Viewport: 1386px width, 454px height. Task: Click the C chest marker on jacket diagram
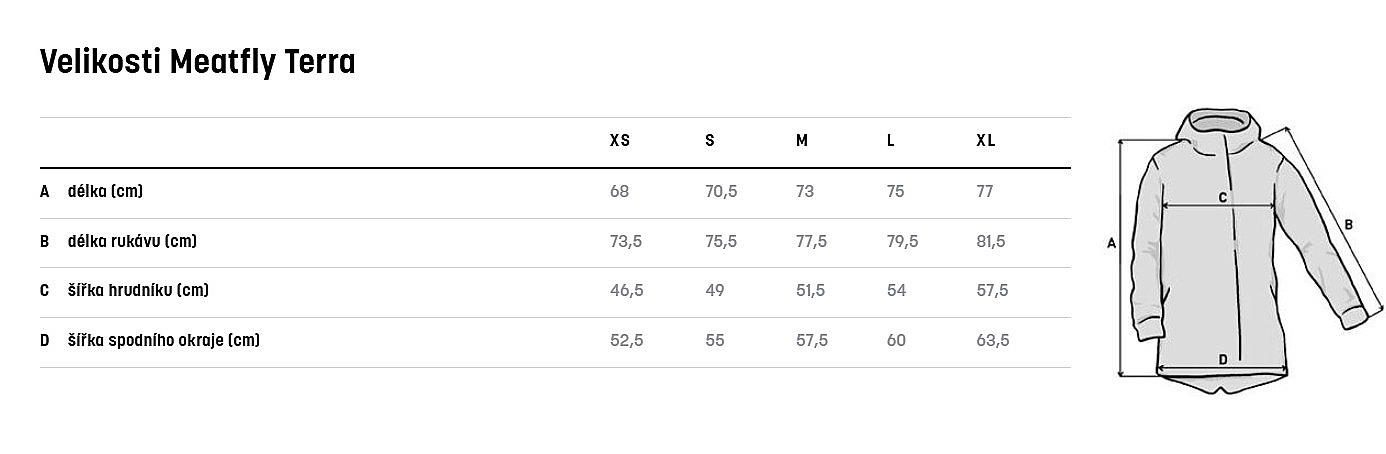[x=1222, y=198]
